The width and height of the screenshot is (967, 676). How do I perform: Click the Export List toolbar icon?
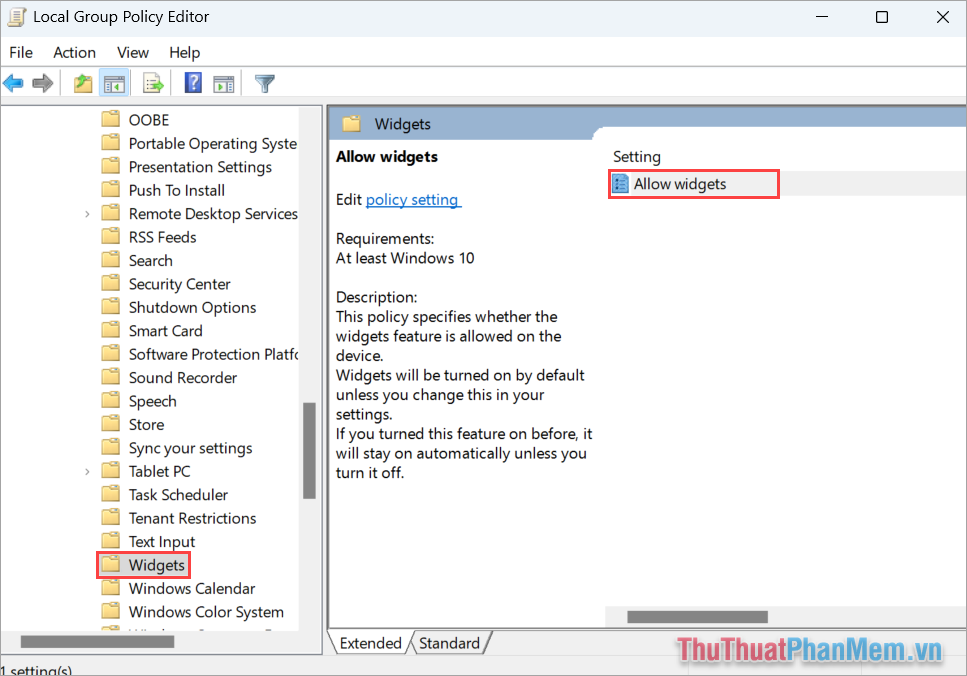point(153,83)
